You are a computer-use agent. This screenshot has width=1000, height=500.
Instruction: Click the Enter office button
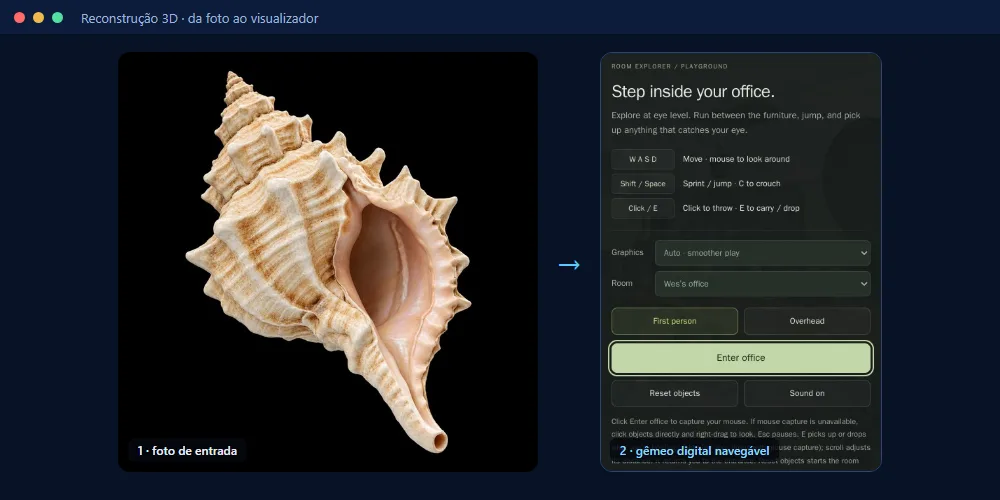pos(740,358)
